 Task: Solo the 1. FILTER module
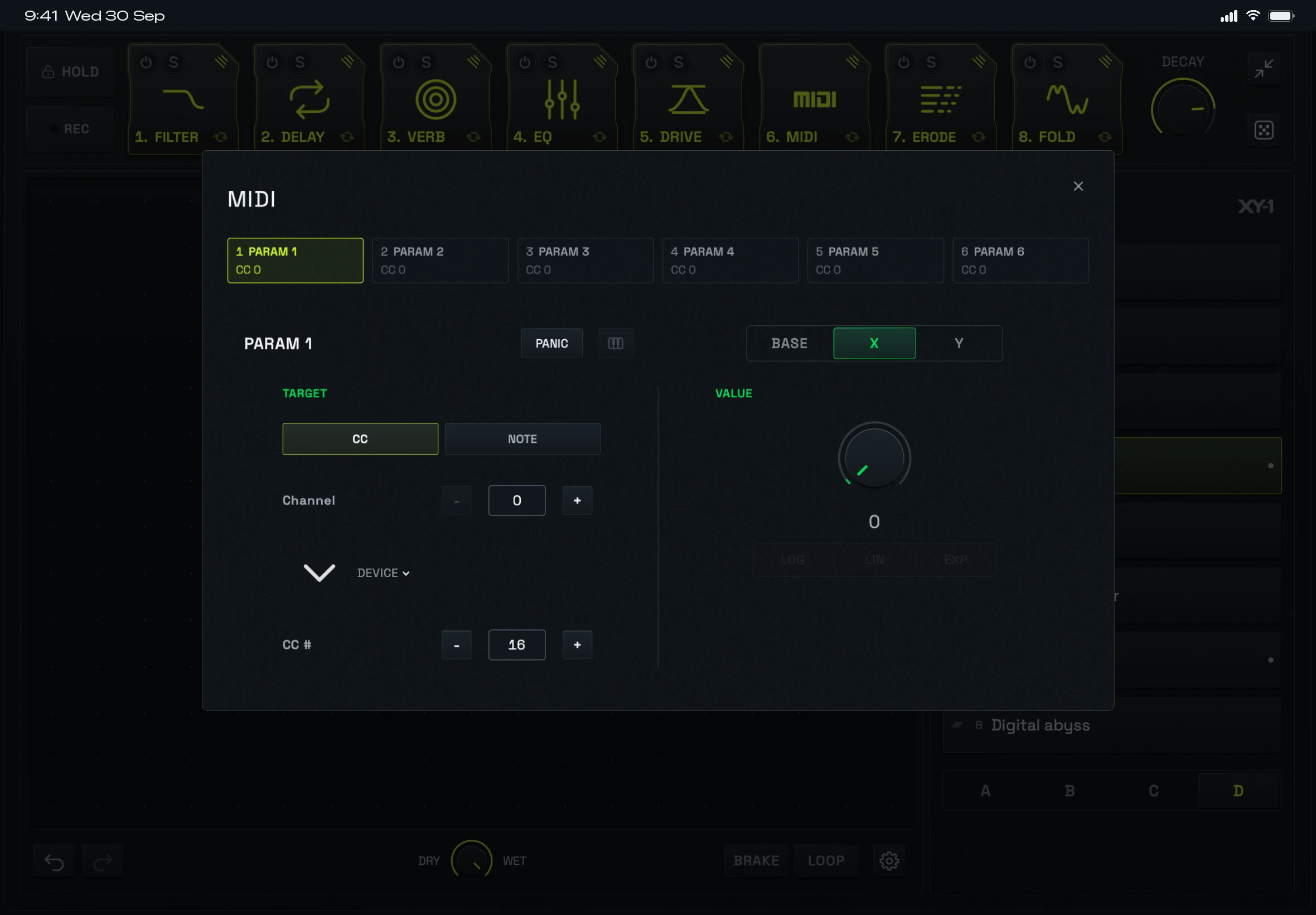pyautogui.click(x=173, y=62)
